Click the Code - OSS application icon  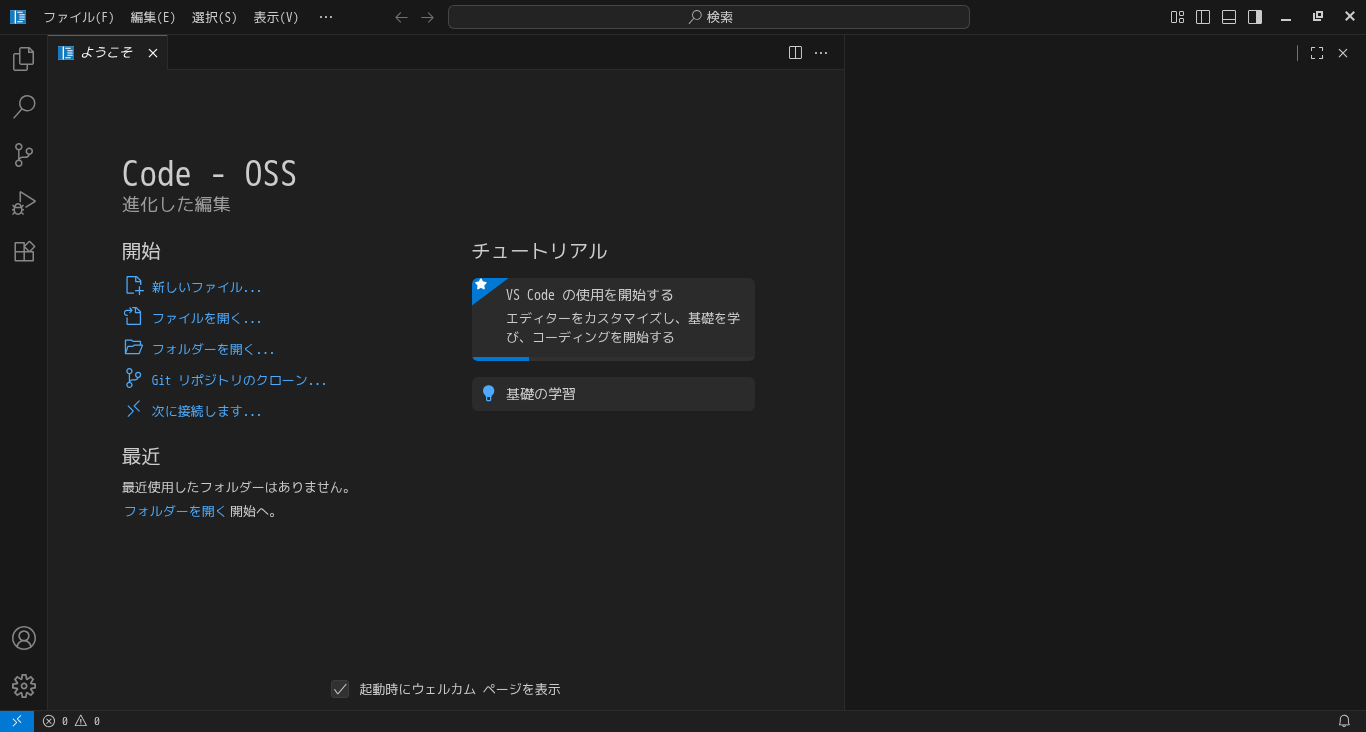[x=18, y=17]
